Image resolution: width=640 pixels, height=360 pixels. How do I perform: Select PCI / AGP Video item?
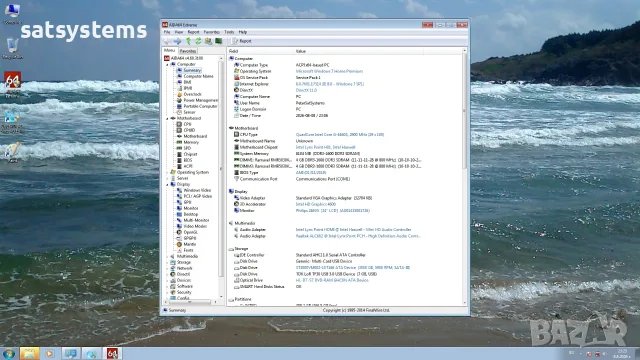coord(198,196)
